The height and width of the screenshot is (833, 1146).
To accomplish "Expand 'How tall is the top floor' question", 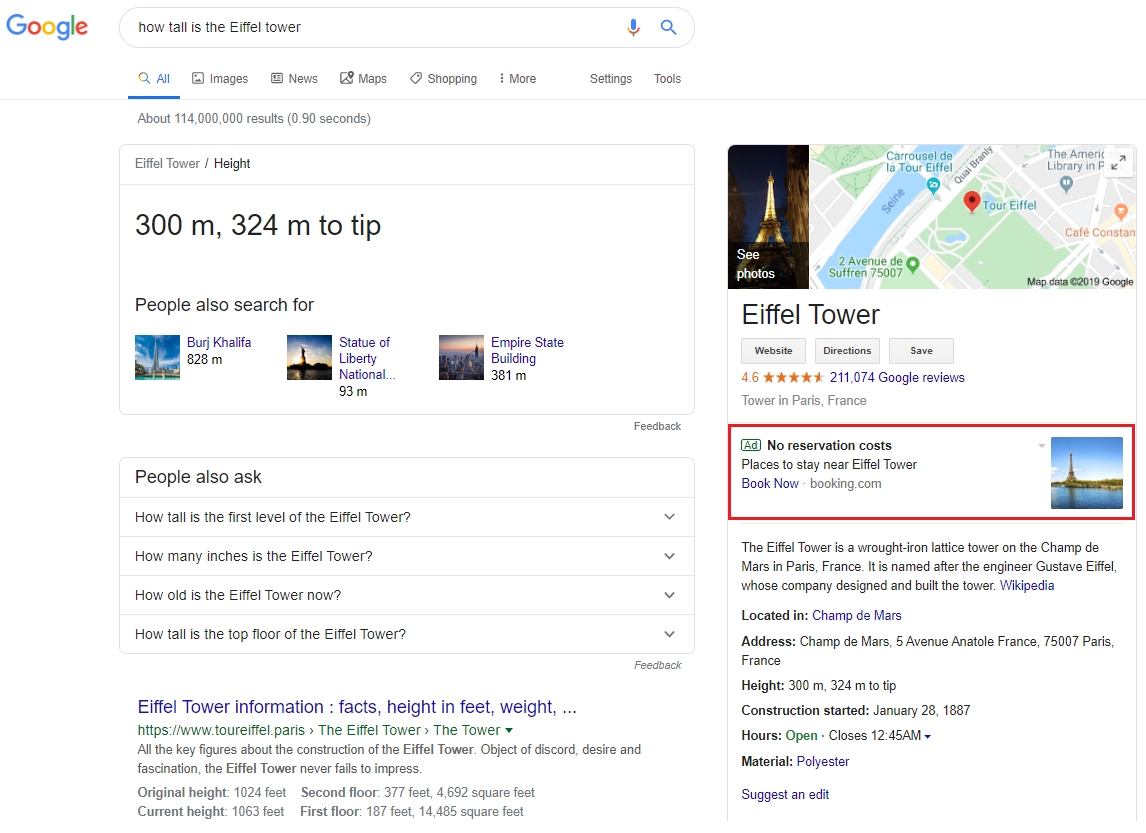I will 406,634.
